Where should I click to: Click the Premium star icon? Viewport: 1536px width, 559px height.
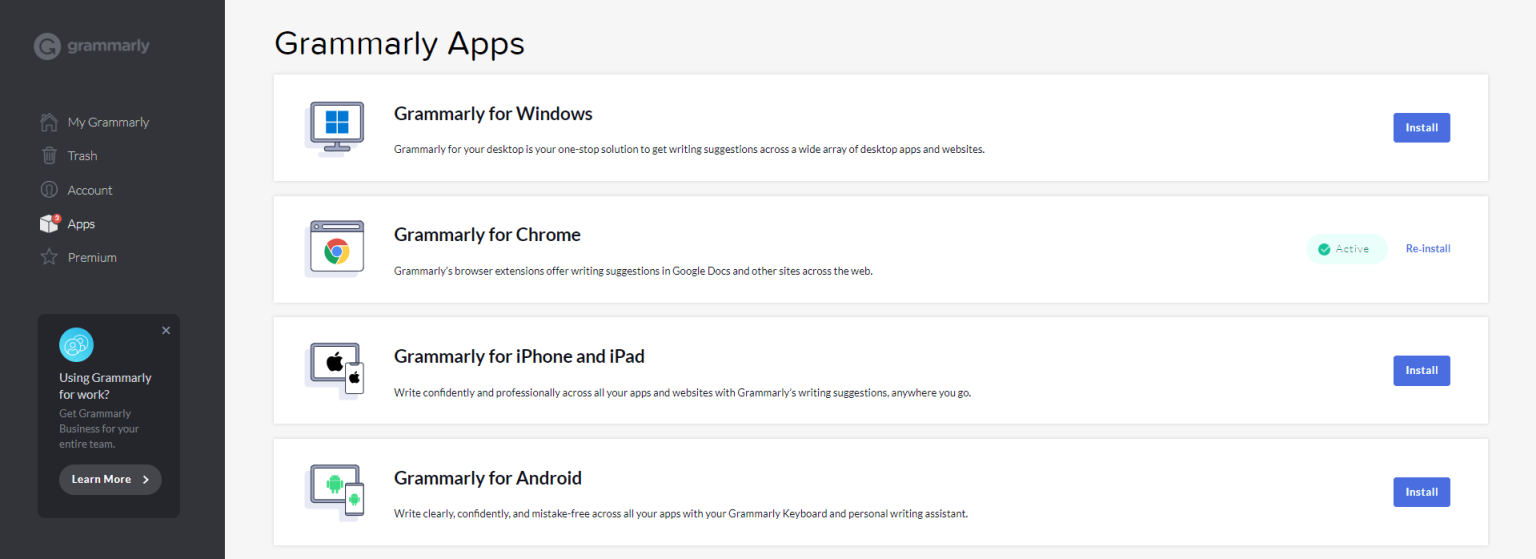pyautogui.click(x=49, y=257)
